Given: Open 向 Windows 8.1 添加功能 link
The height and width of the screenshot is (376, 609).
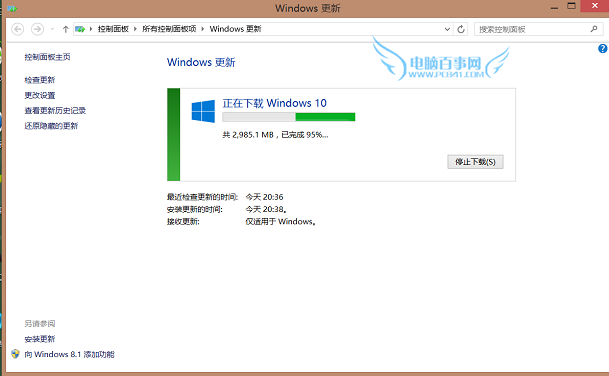Looking at the screenshot, I should pos(70,354).
